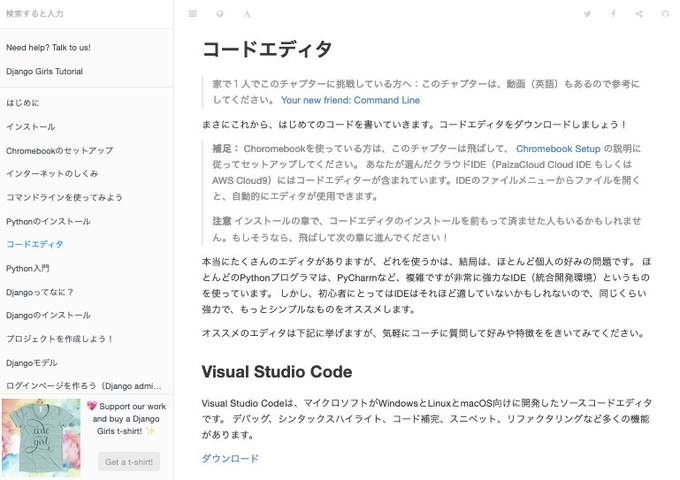Open the language selector globe icon
Viewport: 680px width, 480px height.
[220, 14]
